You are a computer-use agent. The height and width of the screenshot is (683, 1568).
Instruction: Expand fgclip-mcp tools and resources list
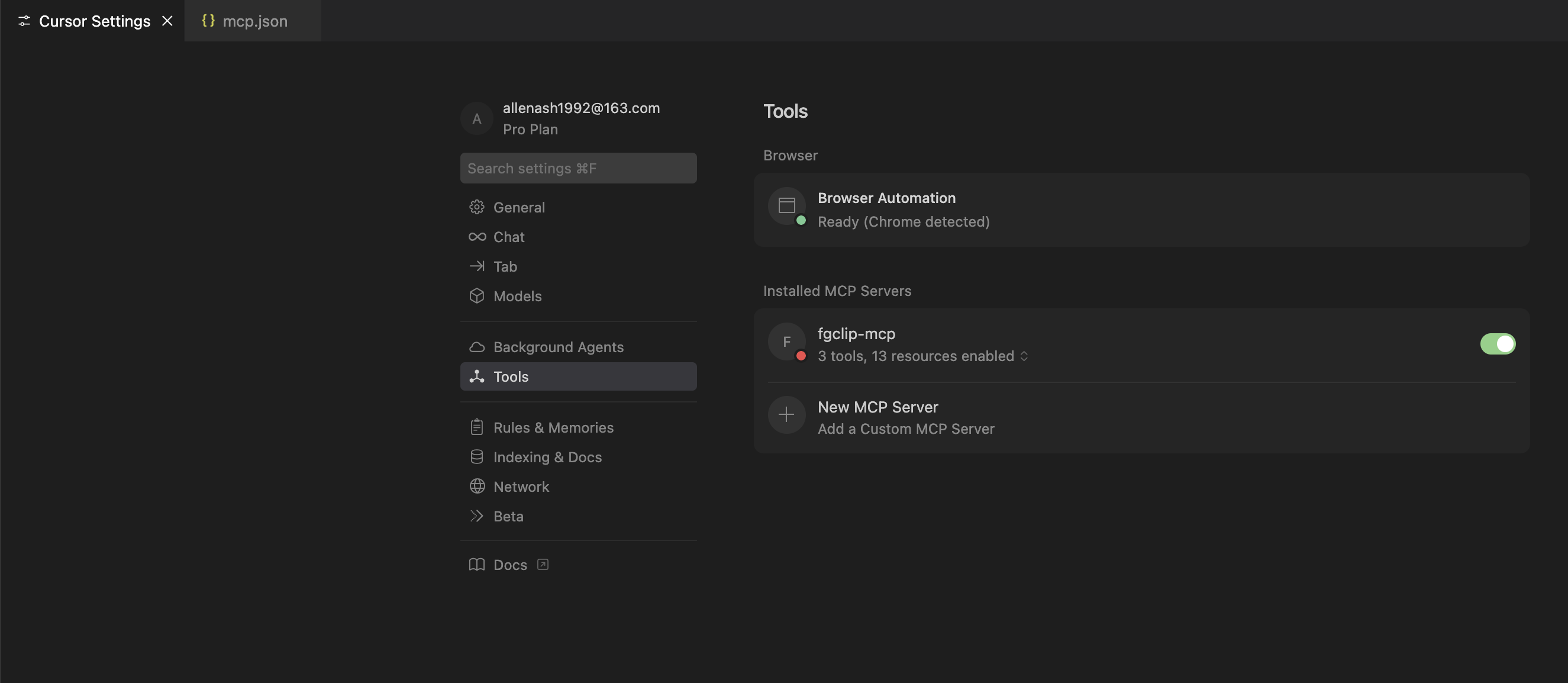(x=1024, y=356)
